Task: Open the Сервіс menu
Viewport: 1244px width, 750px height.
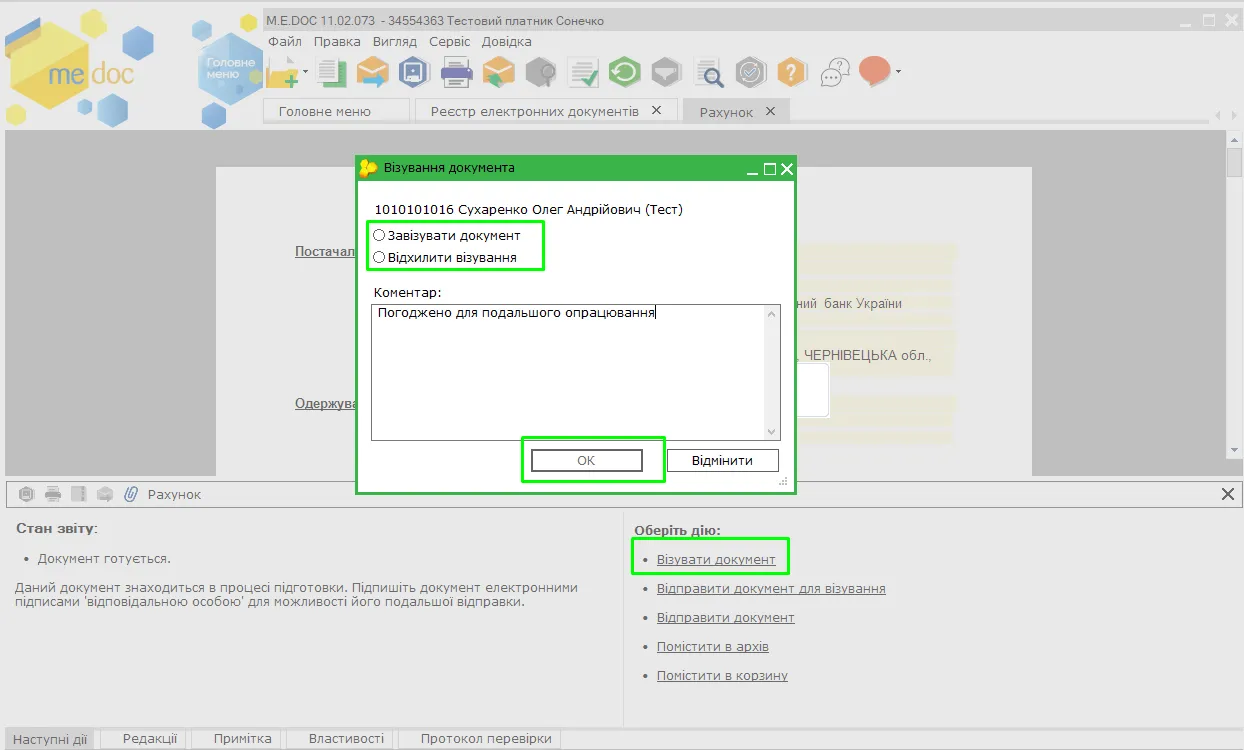Action: [450, 42]
